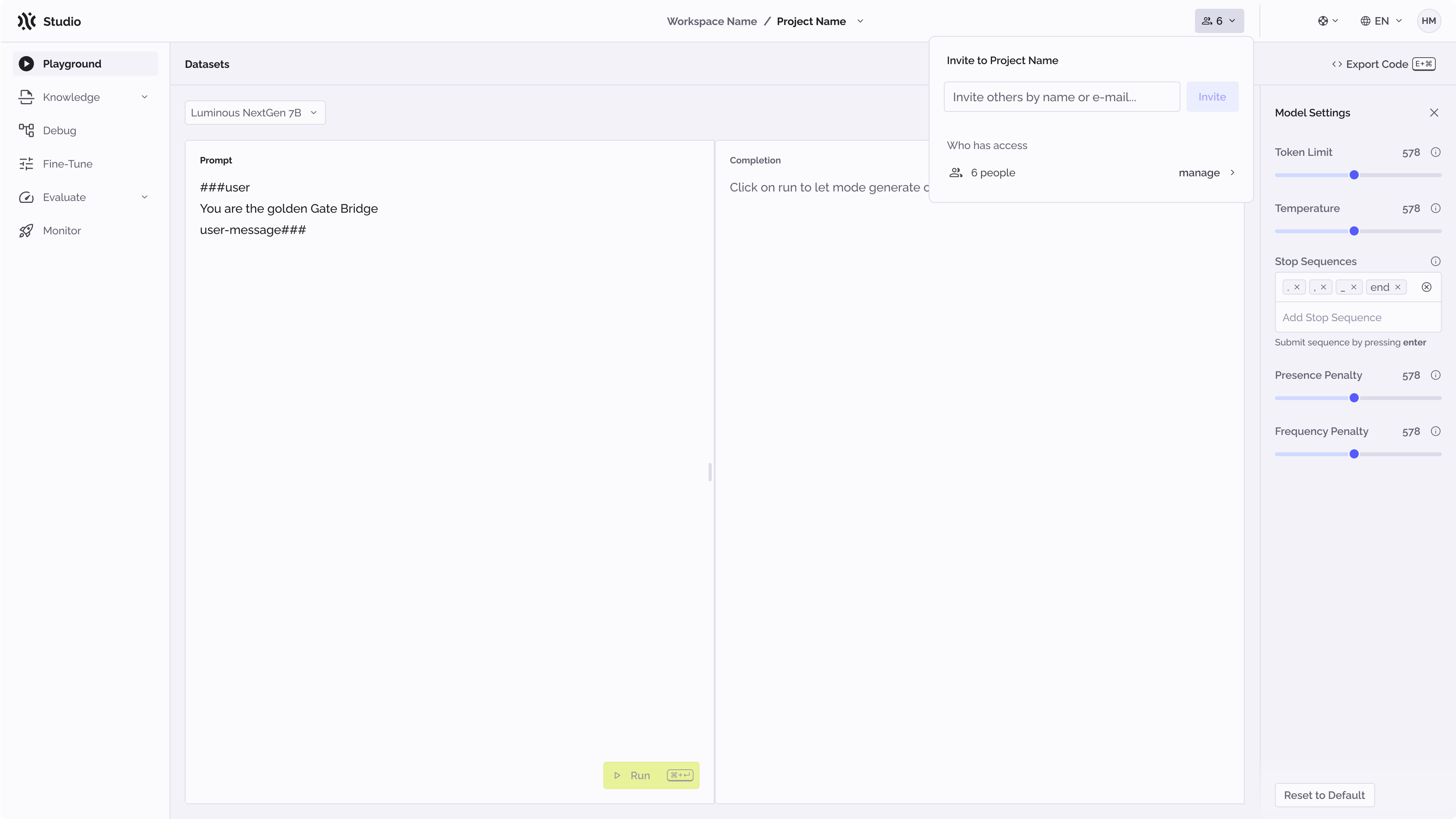This screenshot has height=819, width=1456.
Task: Click the Studio logo
Action: pyautogui.click(x=27, y=21)
